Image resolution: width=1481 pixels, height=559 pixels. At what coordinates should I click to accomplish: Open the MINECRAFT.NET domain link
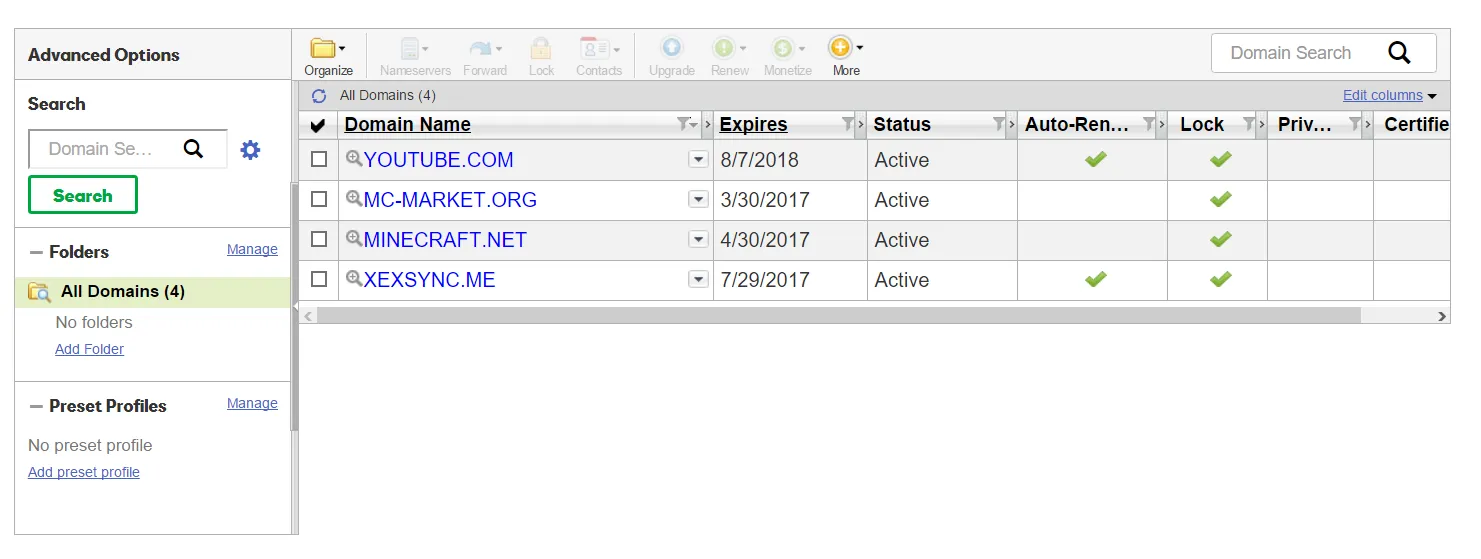(445, 240)
